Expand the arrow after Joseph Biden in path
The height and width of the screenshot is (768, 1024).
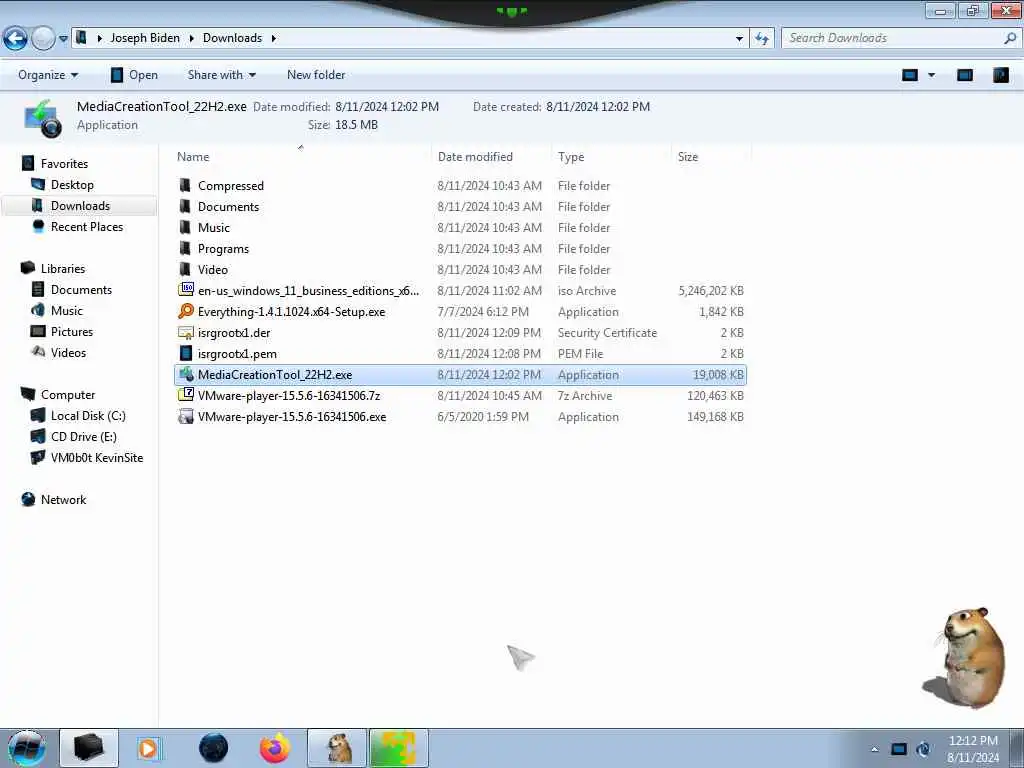(x=191, y=38)
